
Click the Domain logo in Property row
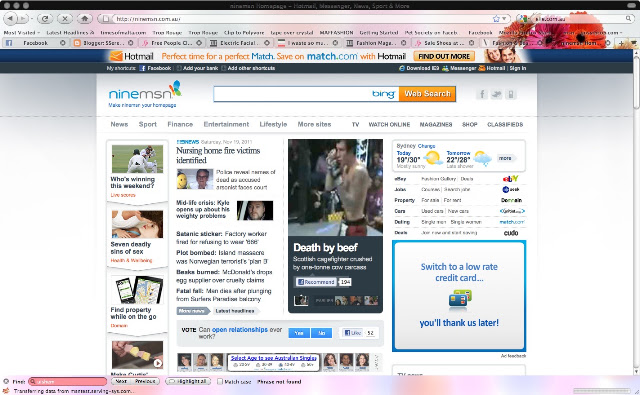511,200
